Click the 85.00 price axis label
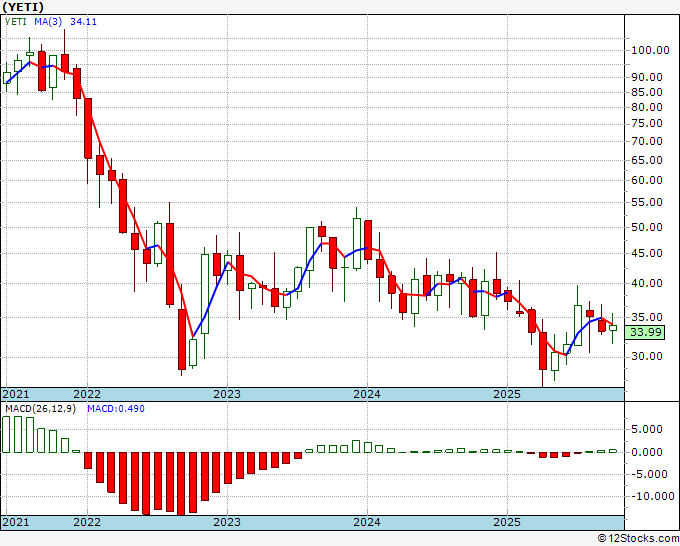Screen dimensions: 680x546 [647, 92]
